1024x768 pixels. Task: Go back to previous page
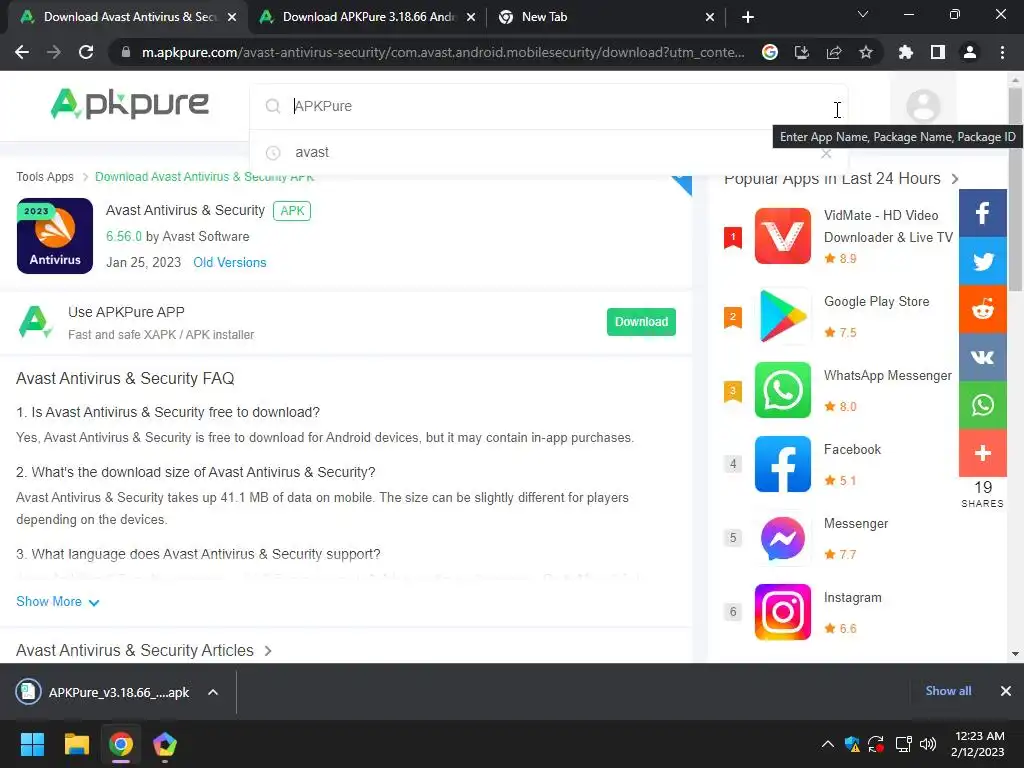(22, 52)
